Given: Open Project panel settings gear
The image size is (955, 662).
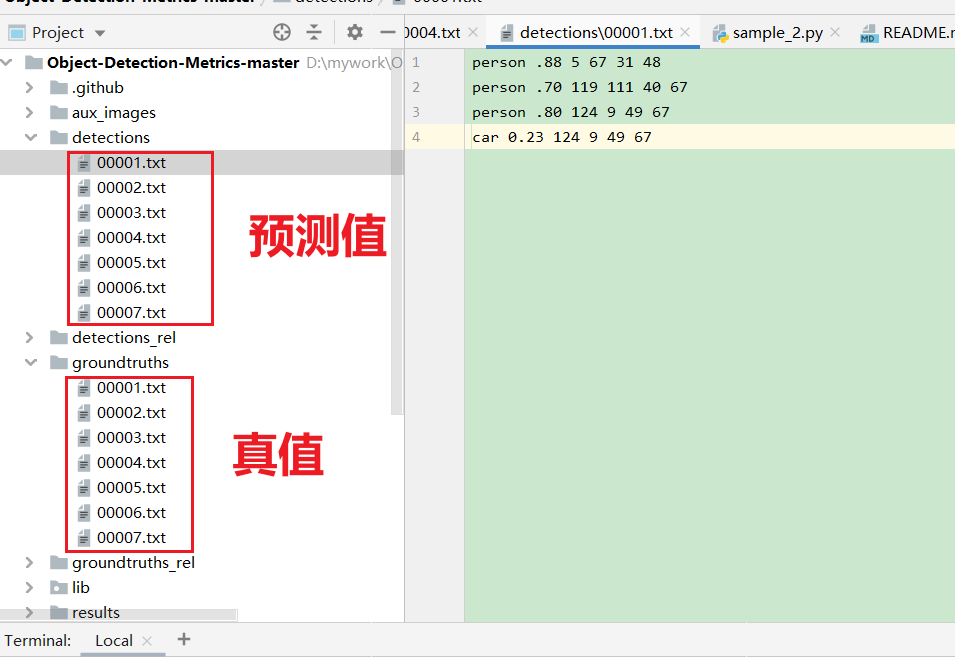Looking at the screenshot, I should pyautogui.click(x=354, y=32).
